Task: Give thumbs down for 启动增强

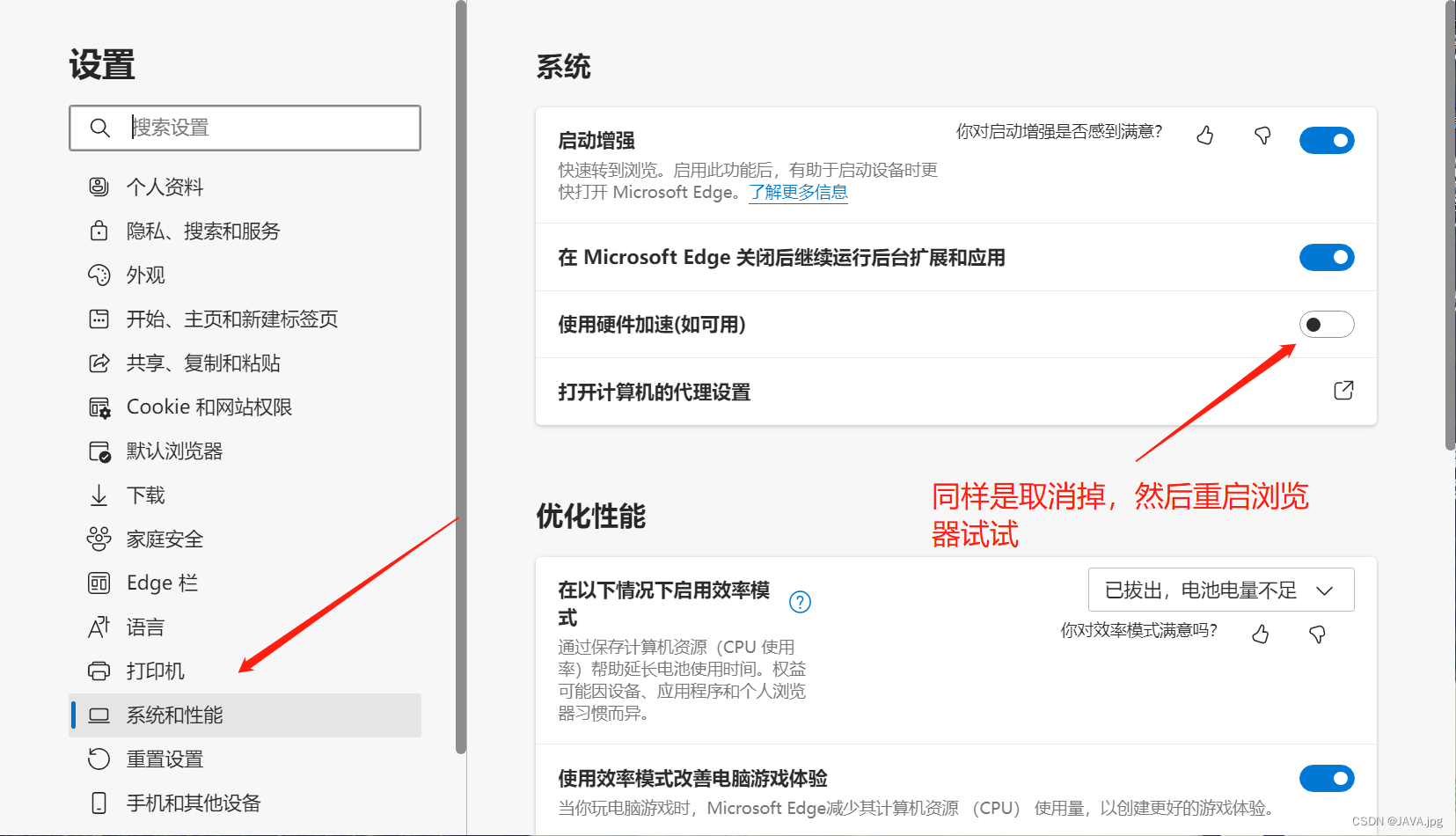Action: (x=1262, y=136)
